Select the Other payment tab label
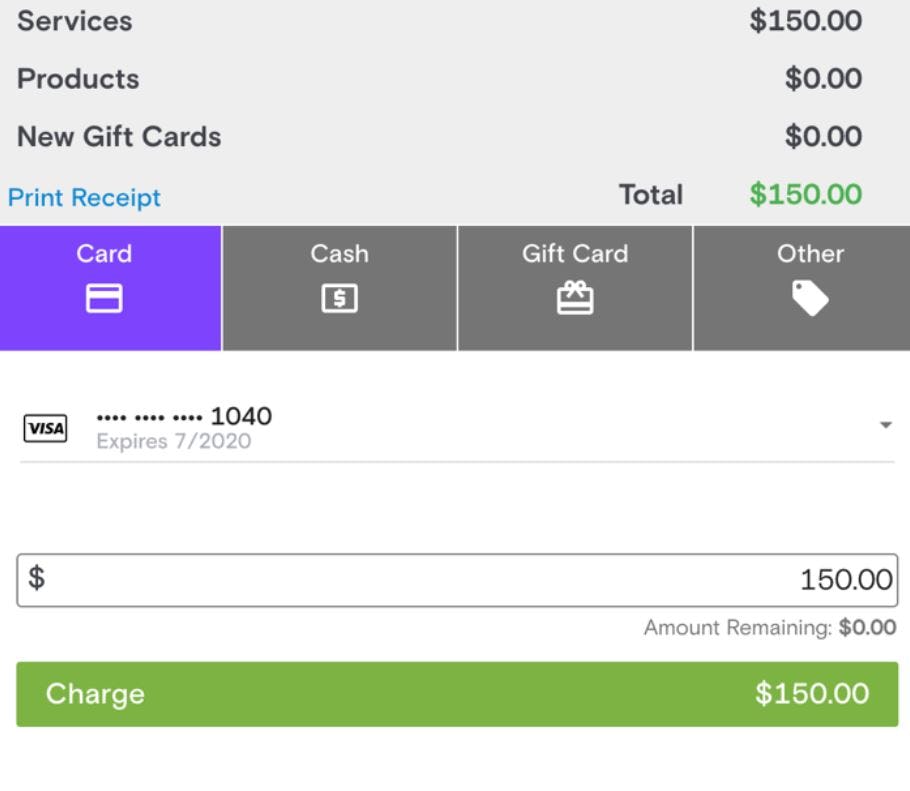910x791 pixels. (810, 254)
